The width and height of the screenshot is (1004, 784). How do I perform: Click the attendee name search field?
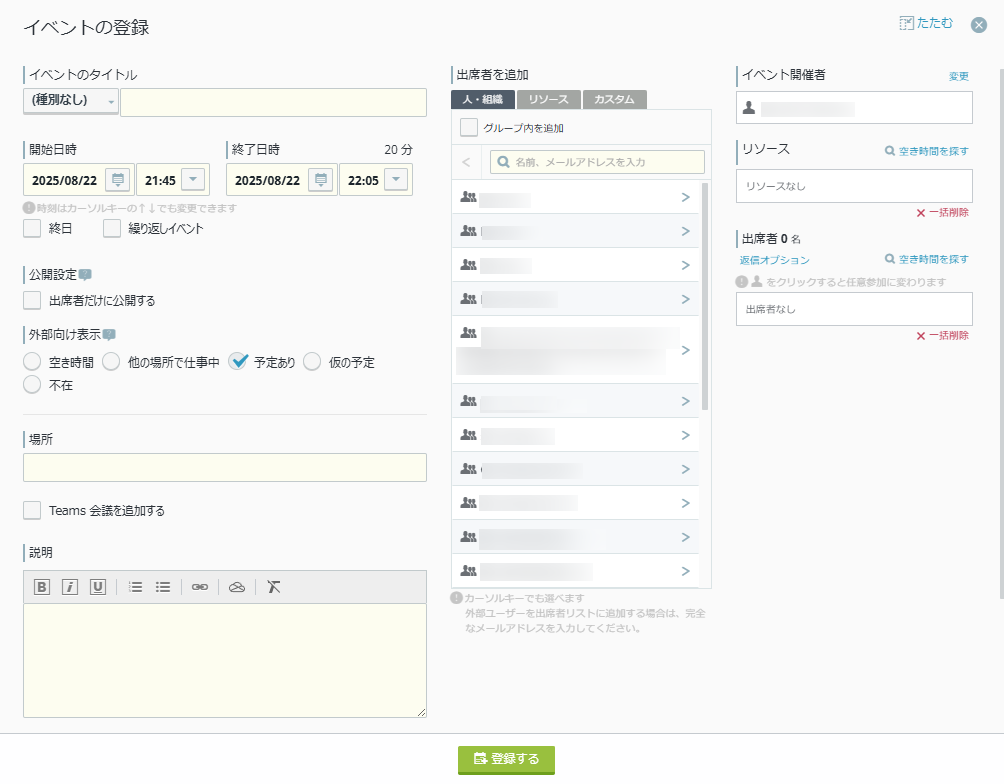coord(597,162)
